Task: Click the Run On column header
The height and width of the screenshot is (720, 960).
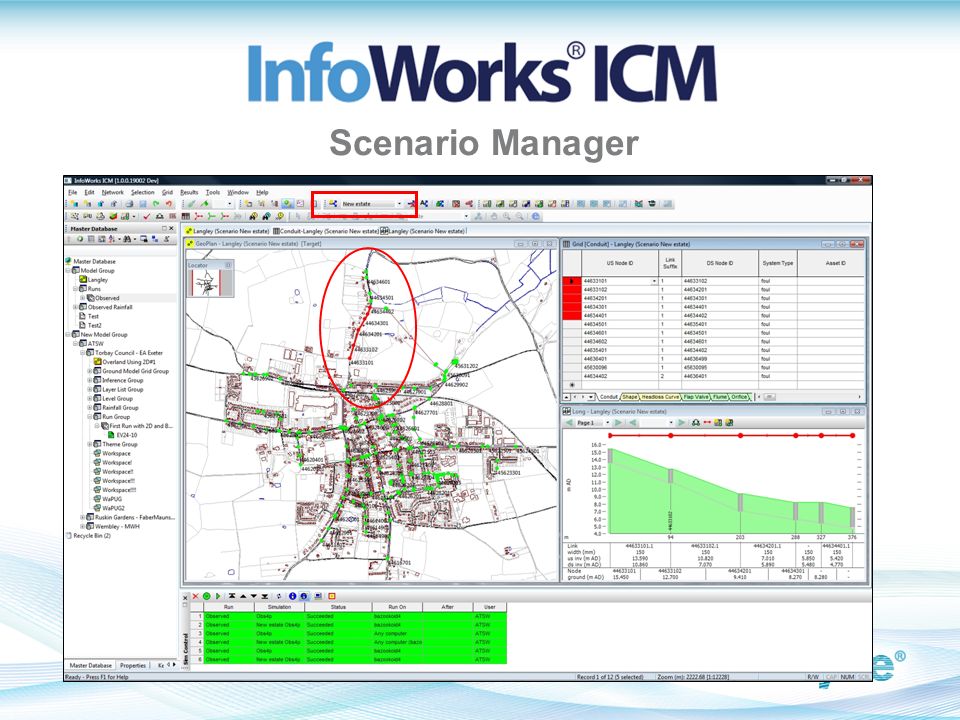Action: click(397, 607)
